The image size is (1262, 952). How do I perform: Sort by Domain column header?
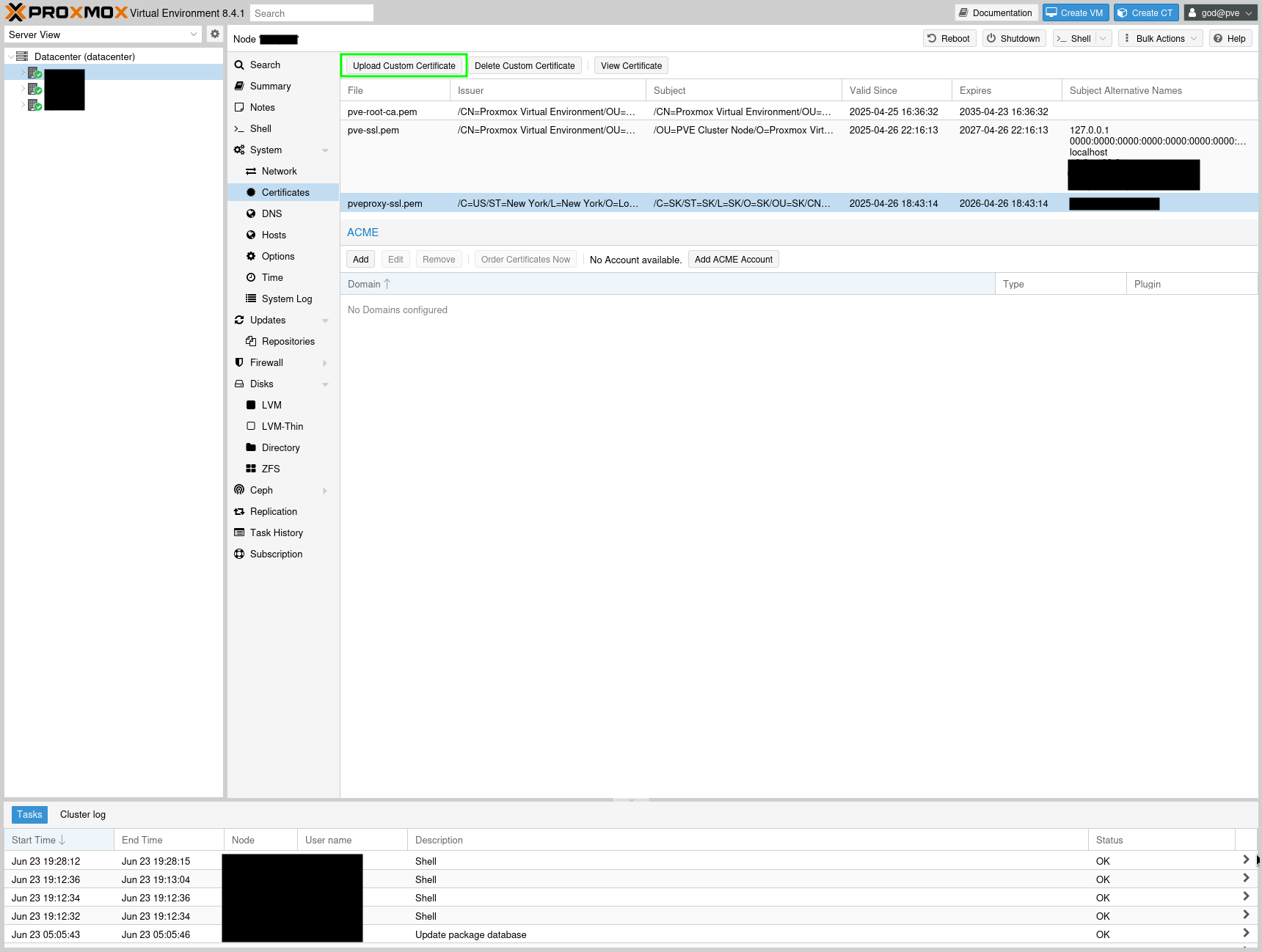click(x=668, y=284)
